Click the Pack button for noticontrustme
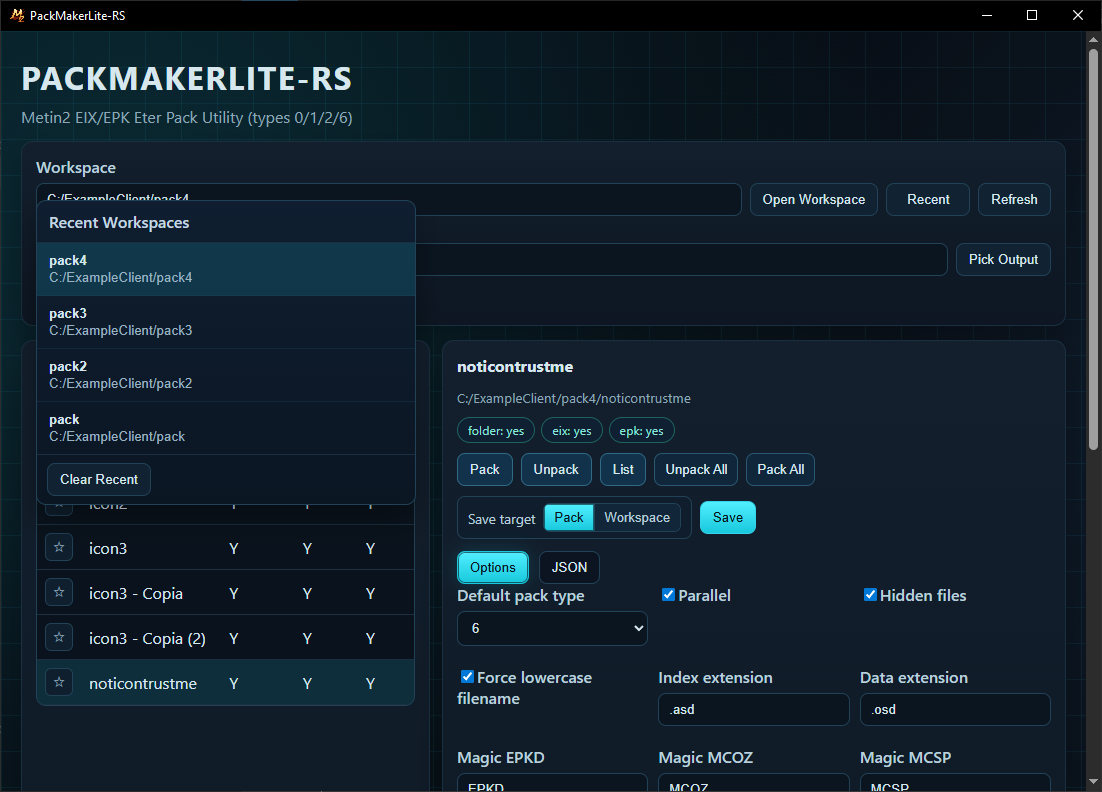 (x=485, y=469)
